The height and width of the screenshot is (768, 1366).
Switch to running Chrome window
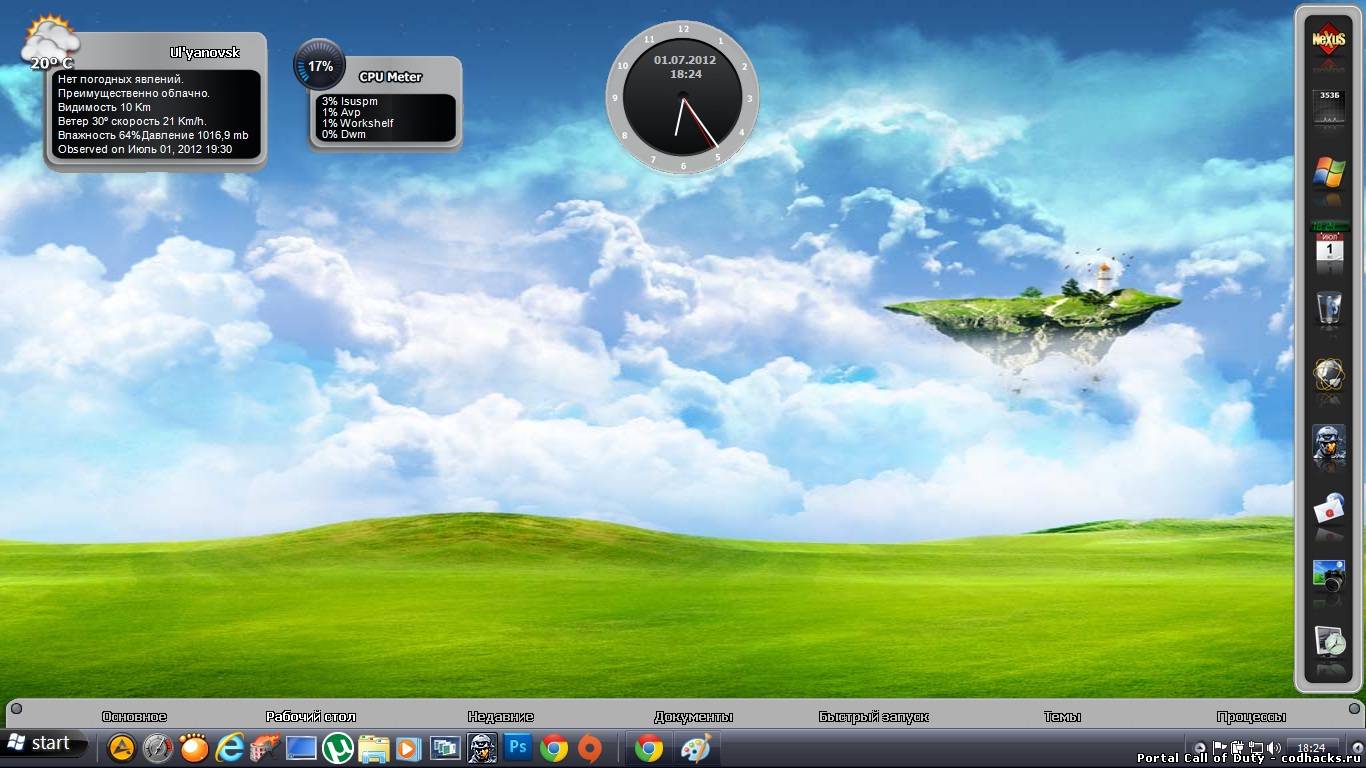point(648,748)
